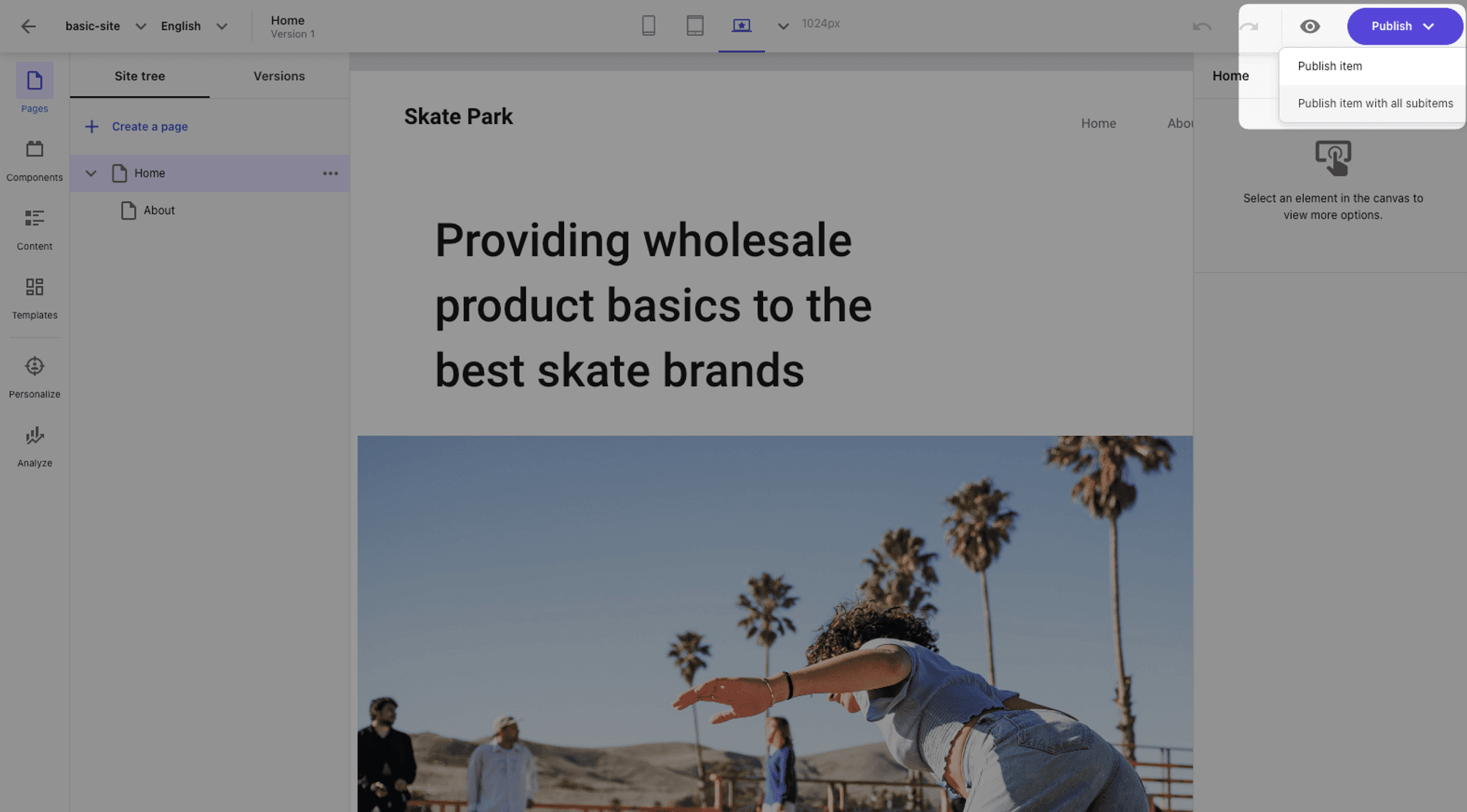Collapse the Home tree item
The height and width of the screenshot is (812, 1467).
[91, 173]
